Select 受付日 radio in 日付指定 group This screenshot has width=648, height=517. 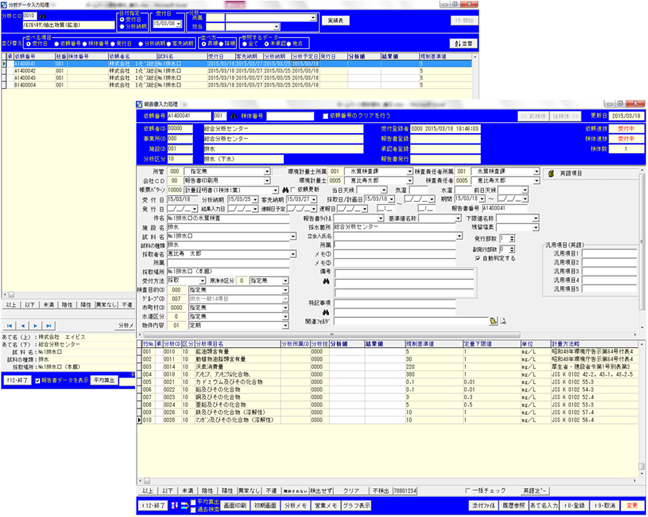point(122,19)
